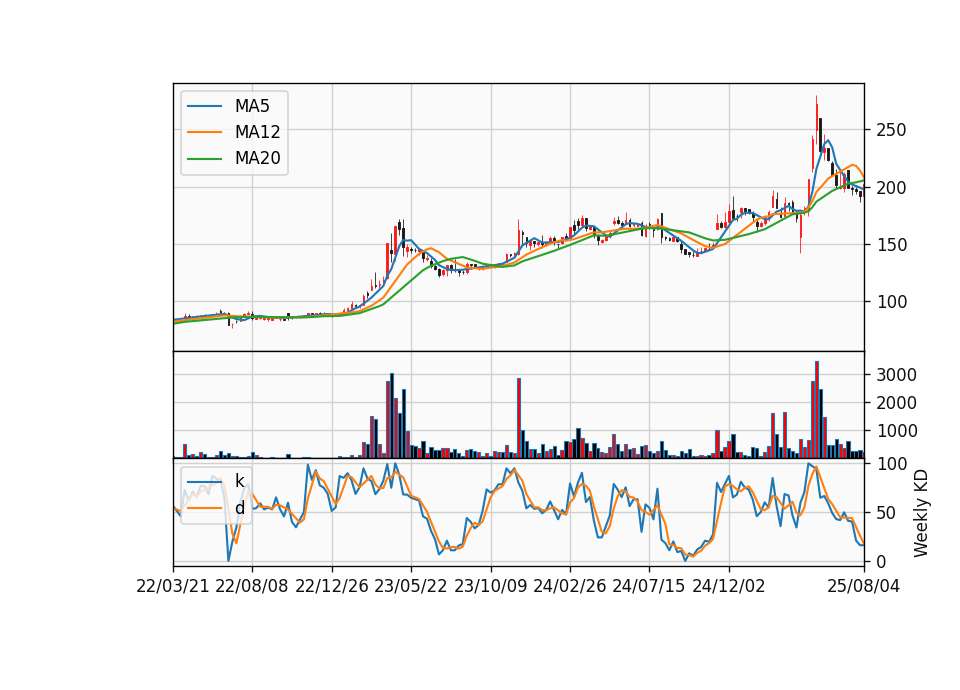
Task: Click the Weekly KD axis title
Action: [921, 513]
